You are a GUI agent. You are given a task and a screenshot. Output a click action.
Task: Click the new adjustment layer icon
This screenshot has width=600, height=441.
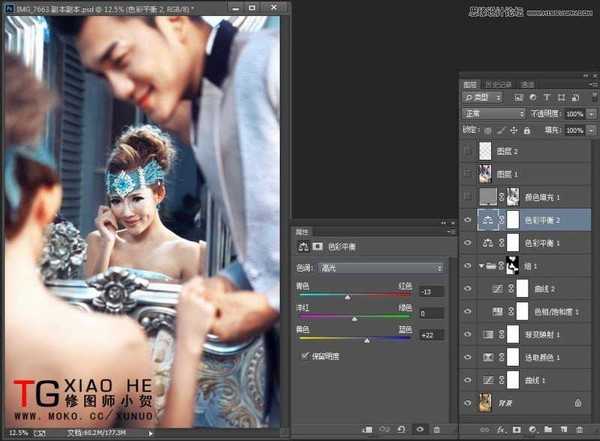click(532, 430)
